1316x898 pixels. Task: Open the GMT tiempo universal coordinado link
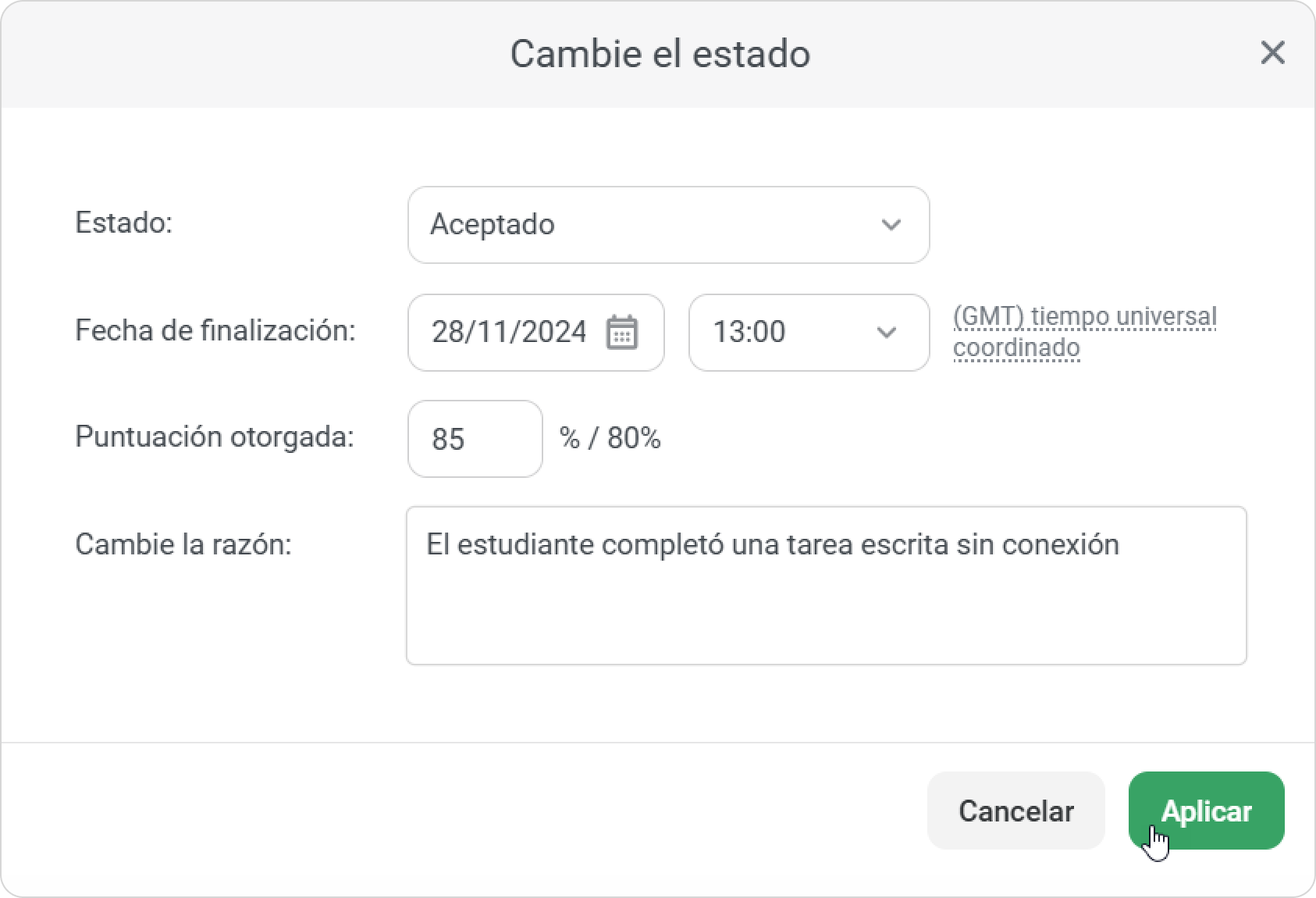1084,332
